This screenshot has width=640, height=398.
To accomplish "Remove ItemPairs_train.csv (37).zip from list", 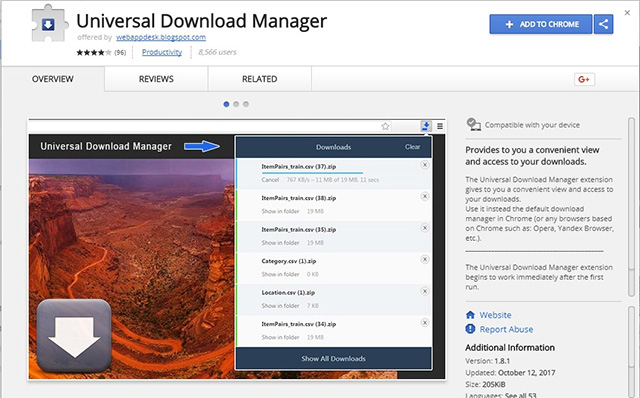I will 425,165.
